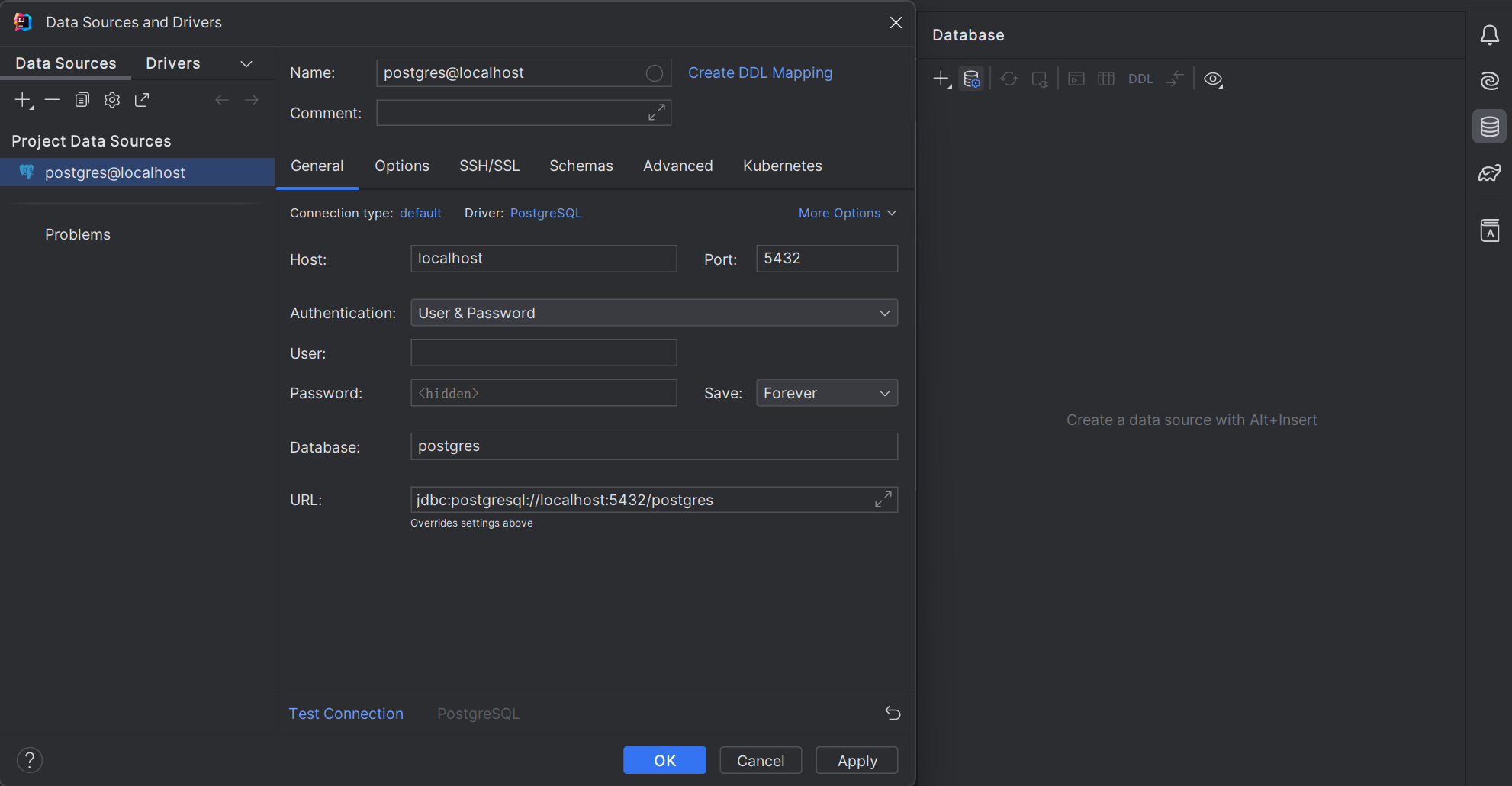Expand the Comment field with arrows icon
Screen dimensions: 1512x786
(x=657, y=112)
